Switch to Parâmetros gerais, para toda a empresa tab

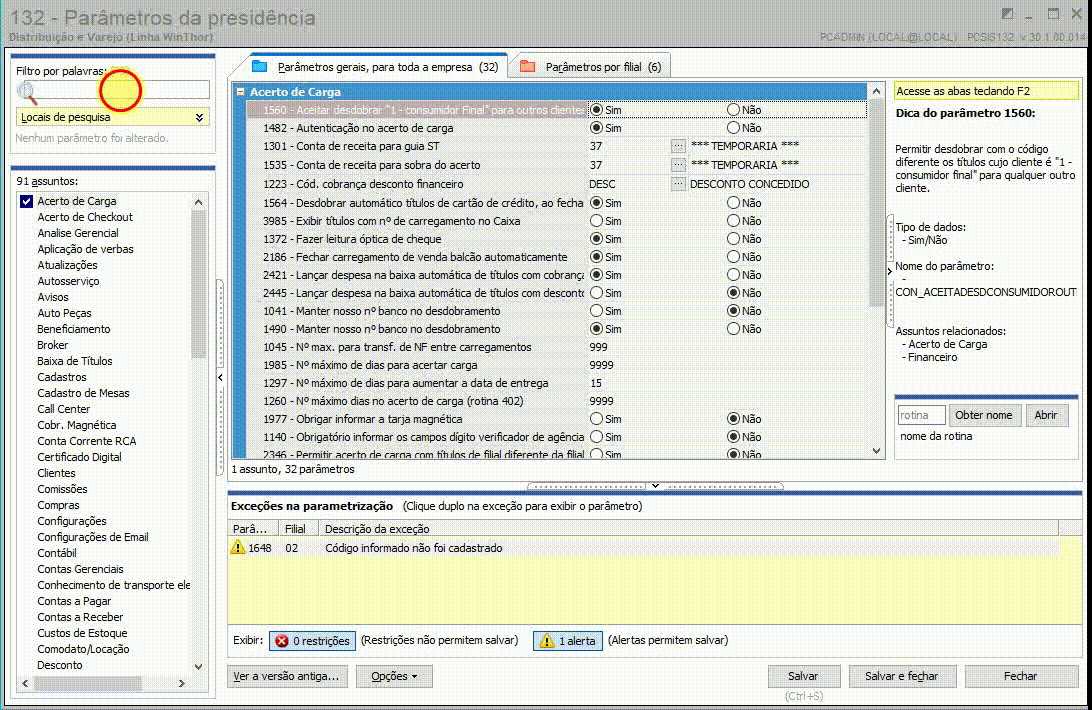click(x=379, y=67)
